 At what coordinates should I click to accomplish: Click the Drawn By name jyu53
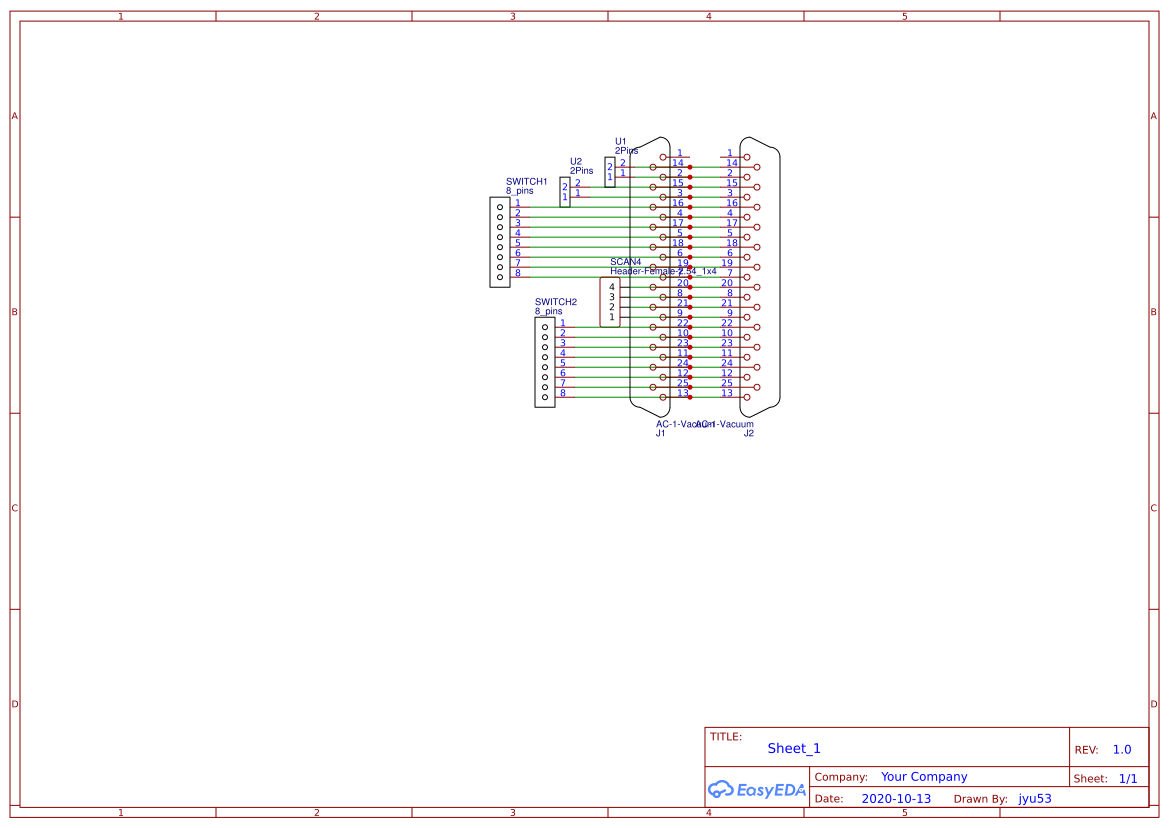pos(1034,798)
